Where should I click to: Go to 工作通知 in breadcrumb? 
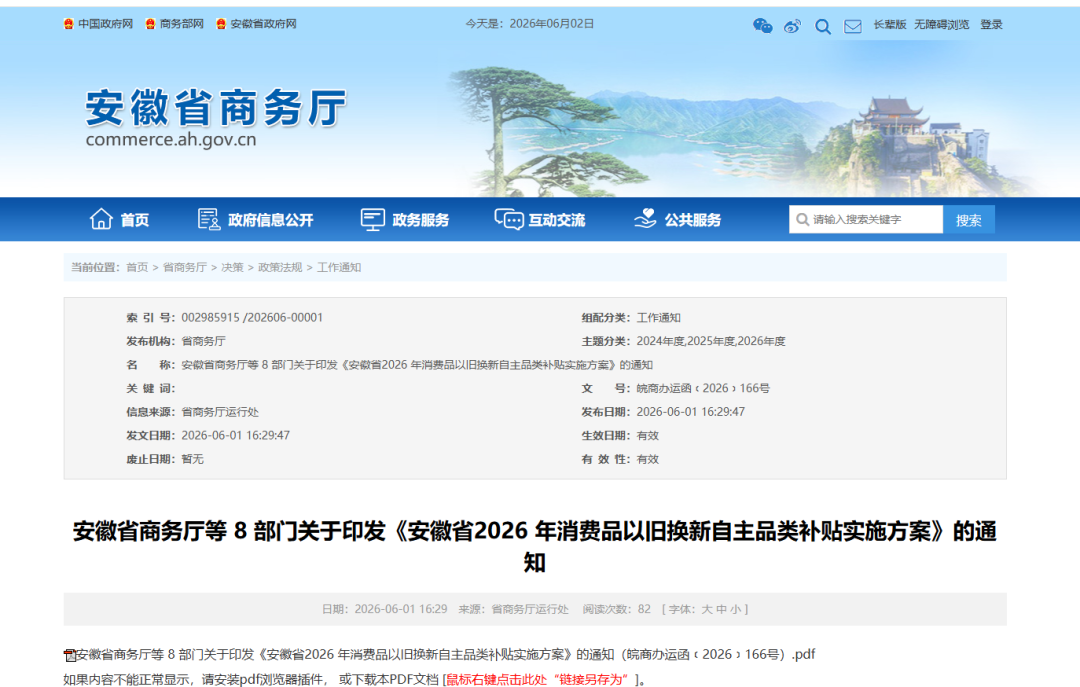point(339,267)
